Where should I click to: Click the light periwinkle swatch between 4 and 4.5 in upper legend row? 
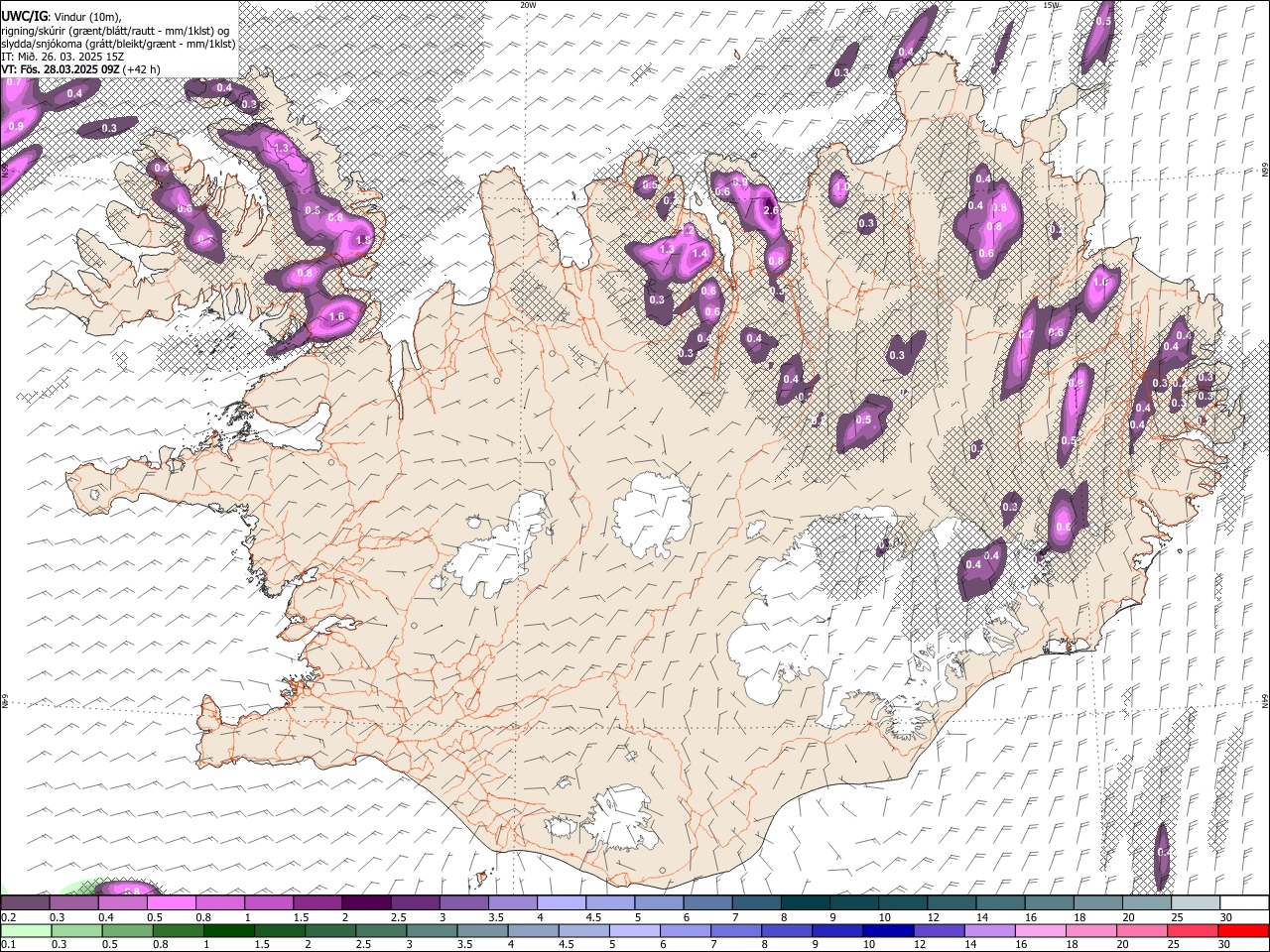click(562, 902)
